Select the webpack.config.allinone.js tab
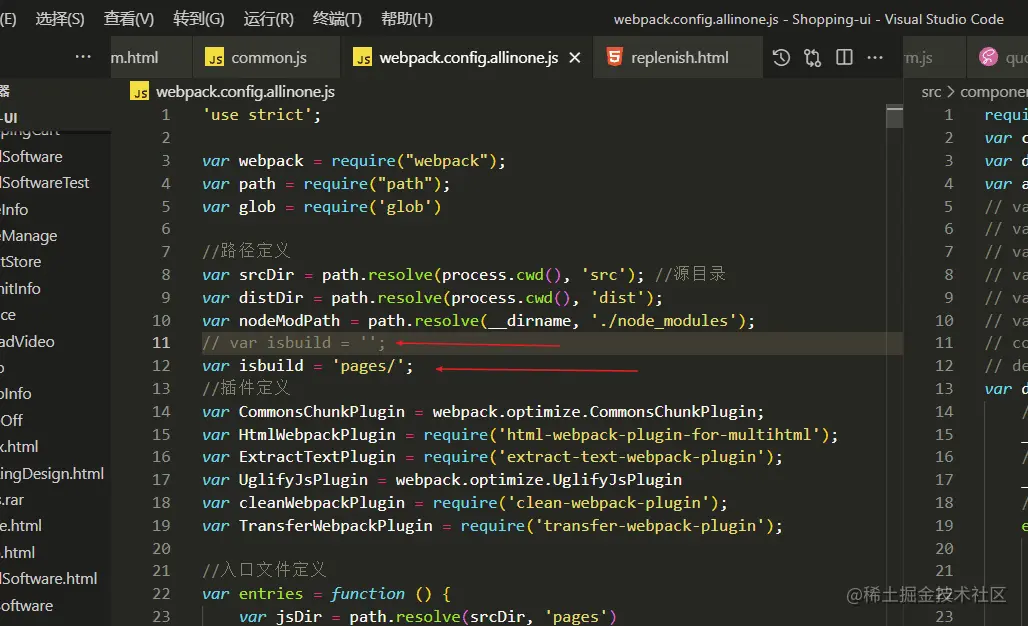Viewport: 1028px width, 626px height. click(x=468, y=58)
